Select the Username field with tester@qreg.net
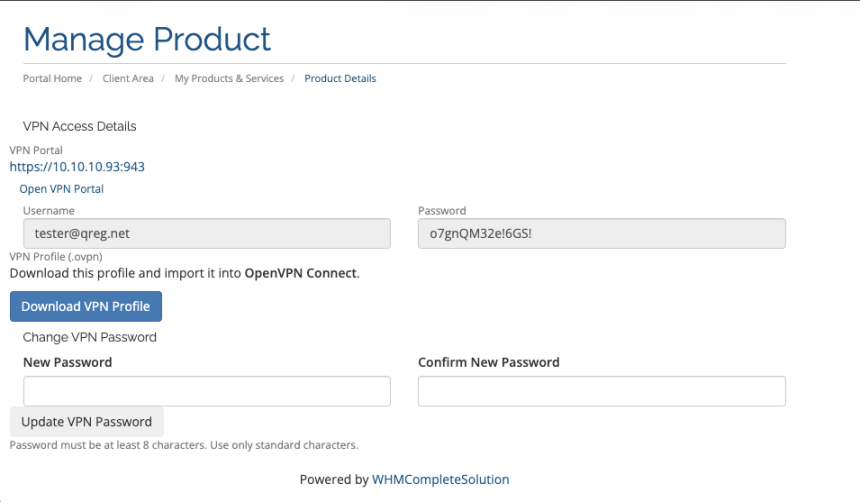The image size is (860, 502). tap(206, 233)
